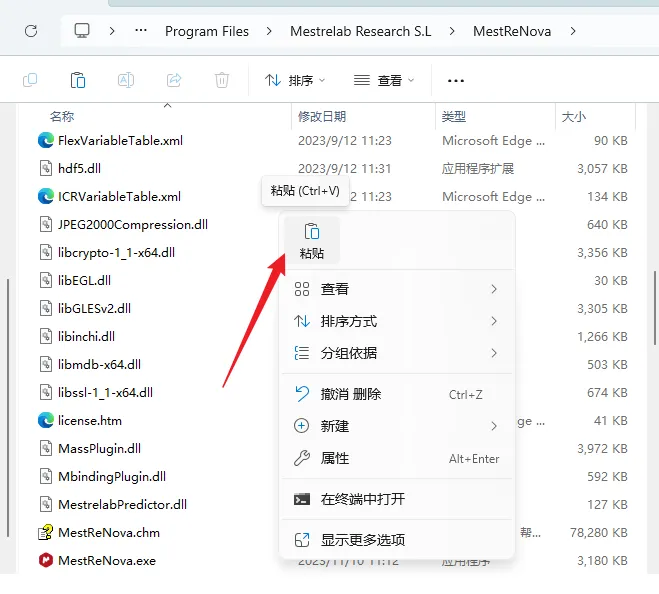659x594 pixels.
Task: Click the dll icon beside hdf5.dll
Action: (46, 169)
